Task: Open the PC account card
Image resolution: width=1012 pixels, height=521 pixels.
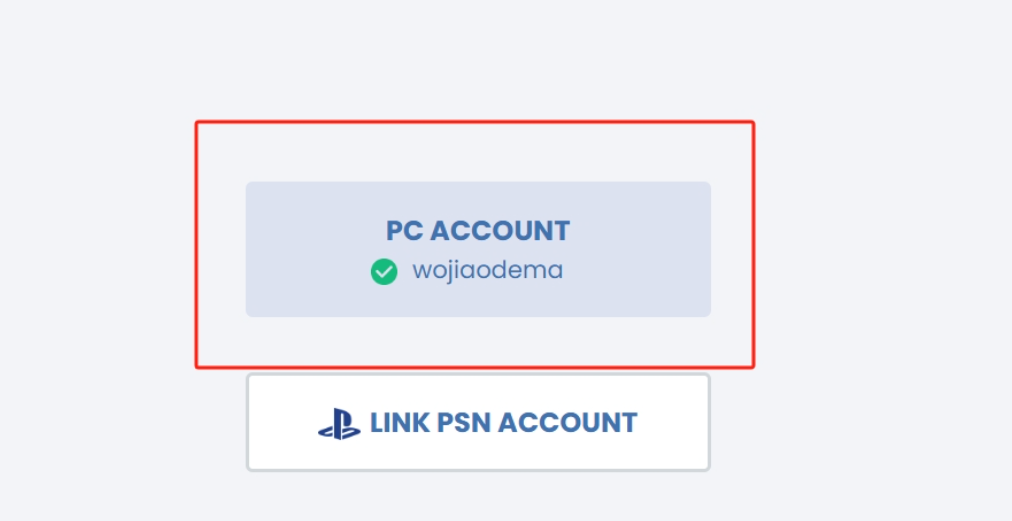Action: coord(478,249)
